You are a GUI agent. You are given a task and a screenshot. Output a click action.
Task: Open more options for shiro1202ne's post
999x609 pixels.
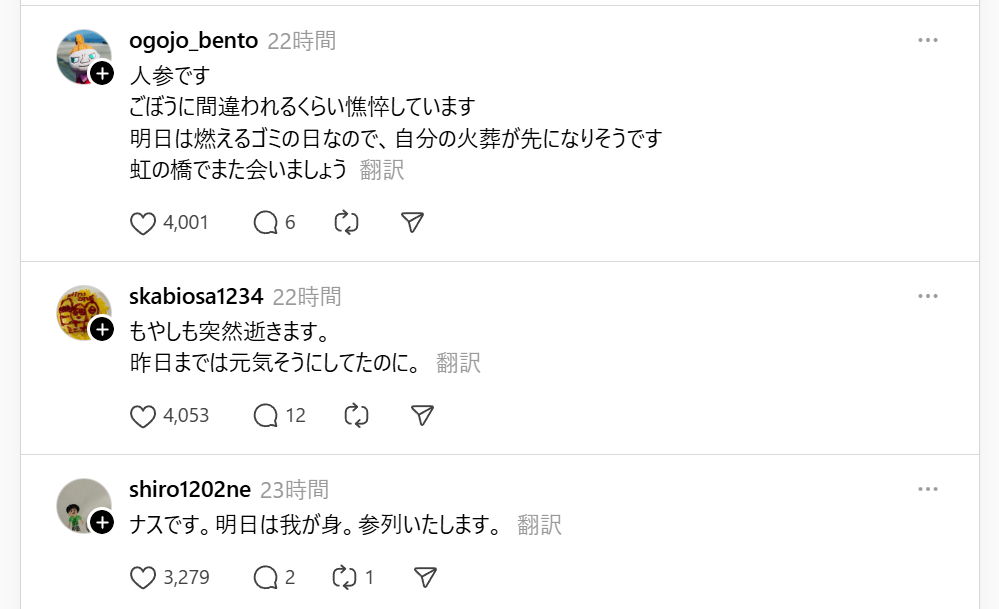coord(928,489)
